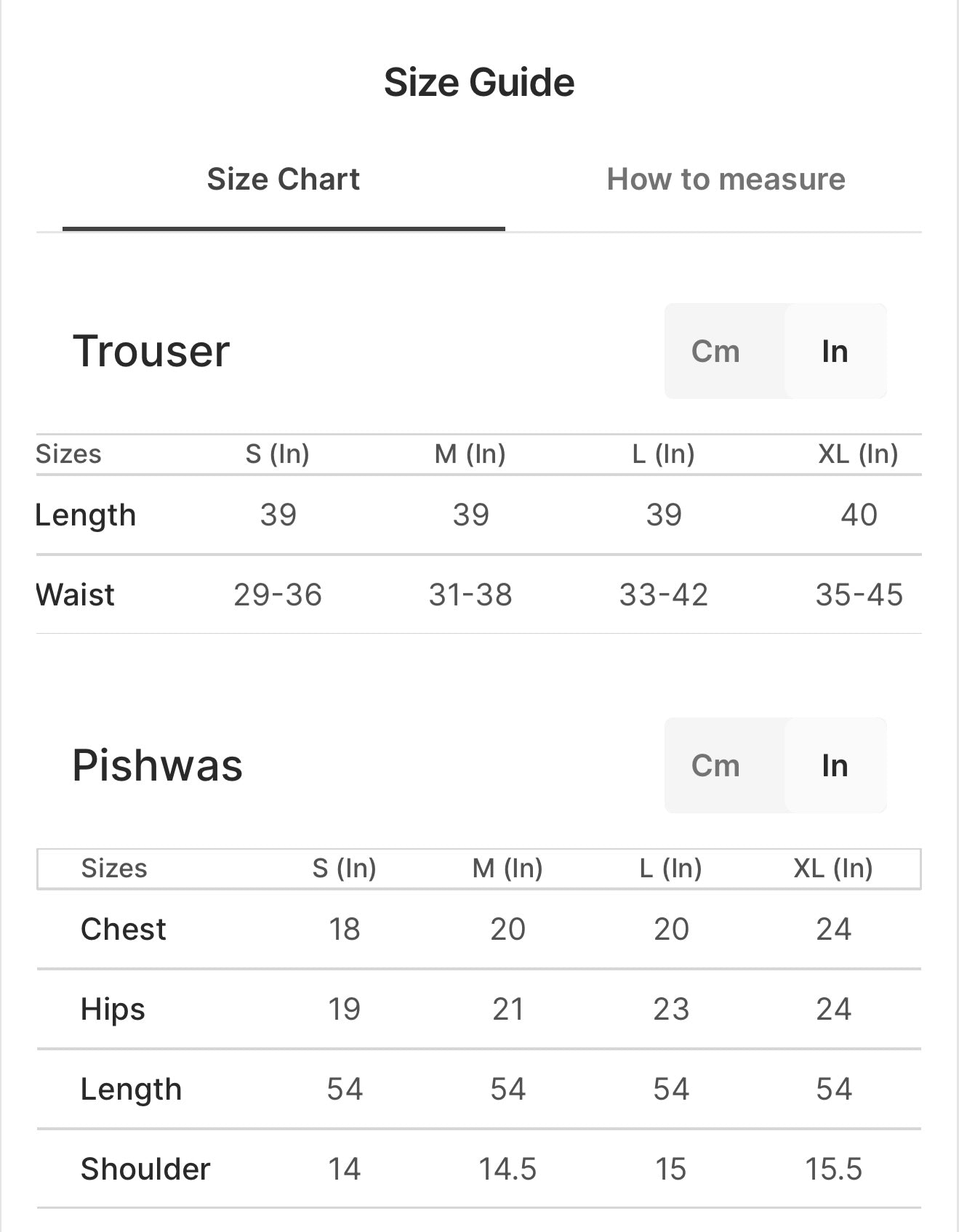Click the Size Guide title
Viewport: 959px width, 1232px height.
click(479, 82)
